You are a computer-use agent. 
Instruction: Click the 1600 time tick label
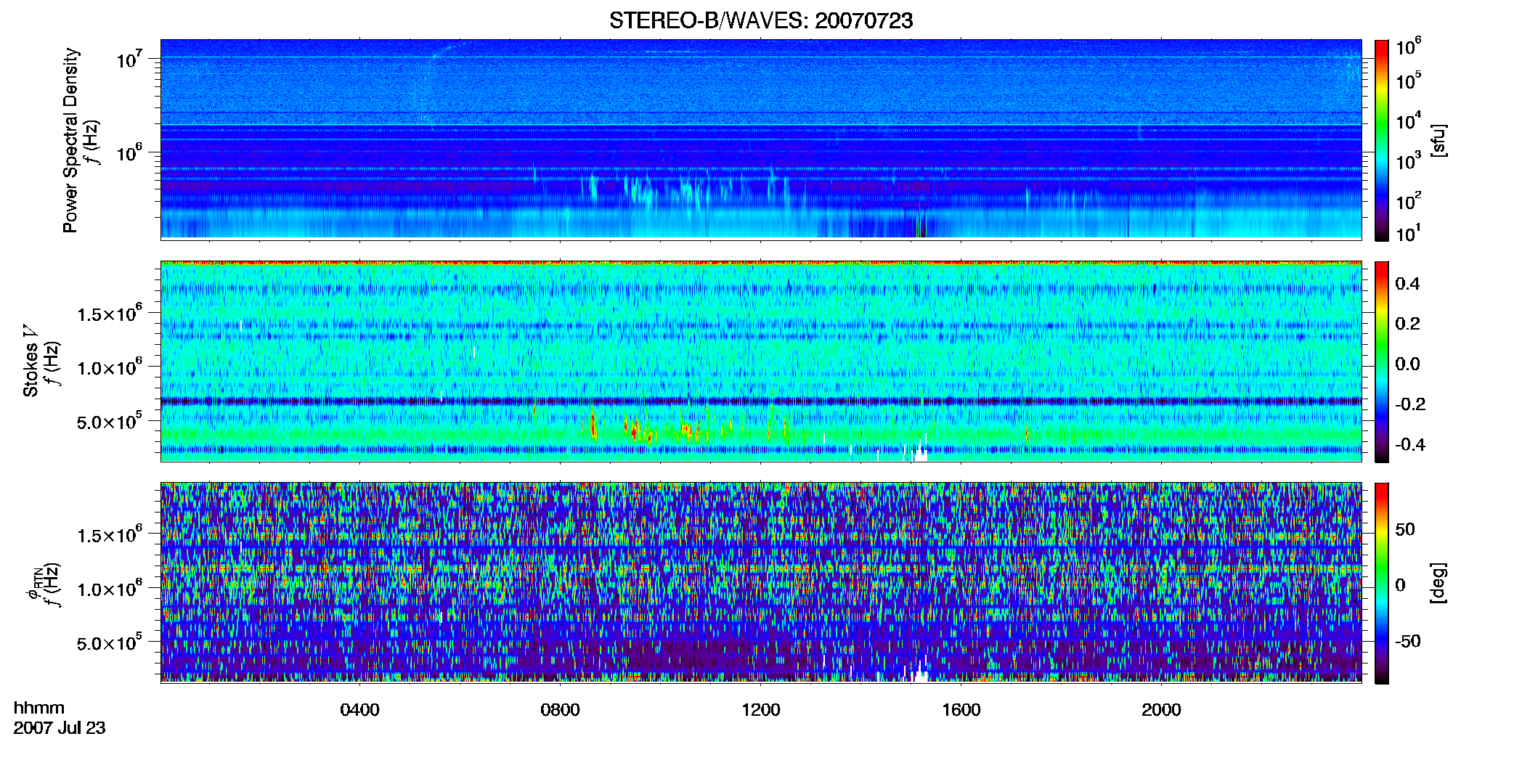961,710
